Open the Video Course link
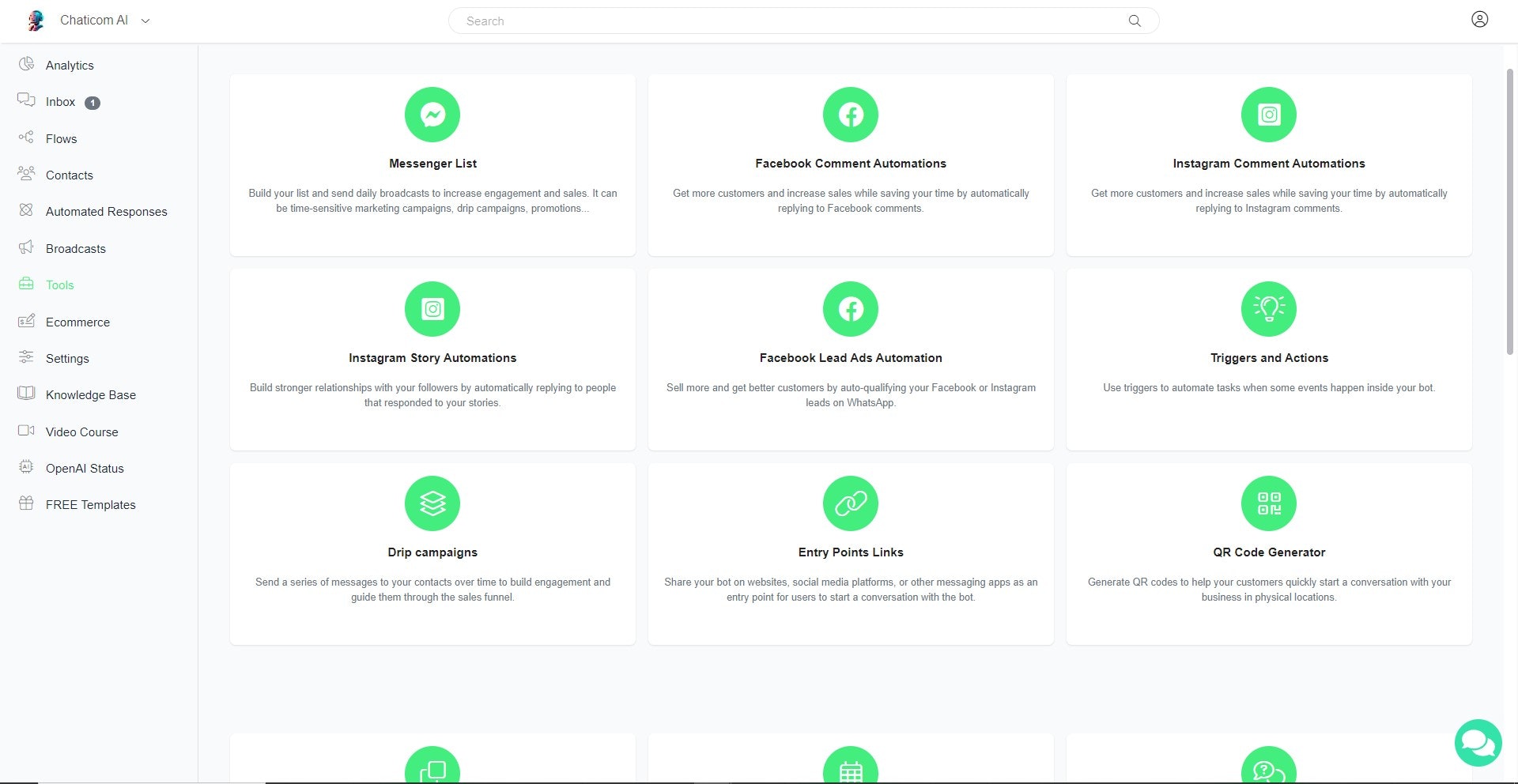The width and height of the screenshot is (1518, 784). 81,432
